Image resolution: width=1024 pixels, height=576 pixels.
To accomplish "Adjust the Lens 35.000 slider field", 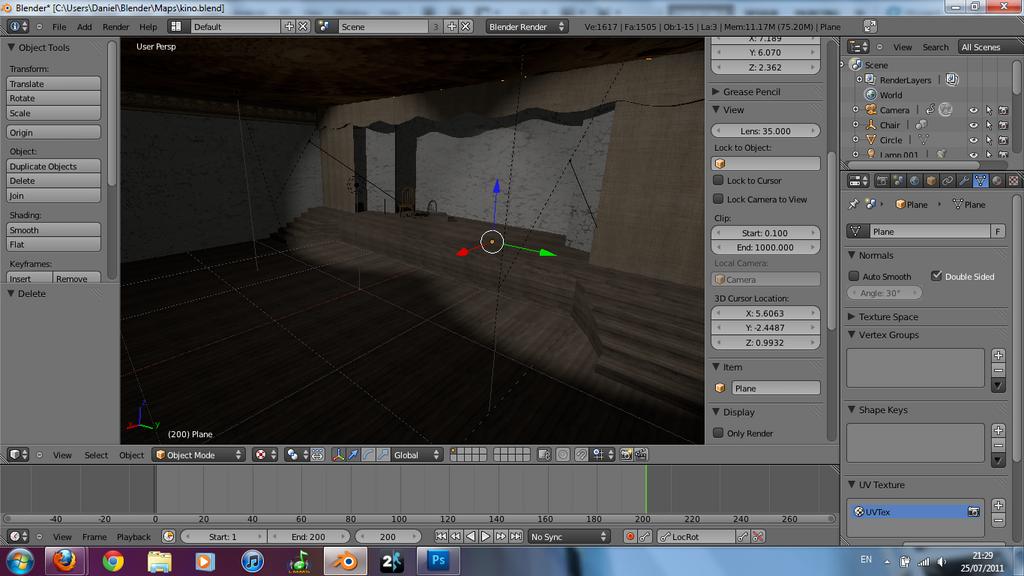I will click(x=765, y=131).
